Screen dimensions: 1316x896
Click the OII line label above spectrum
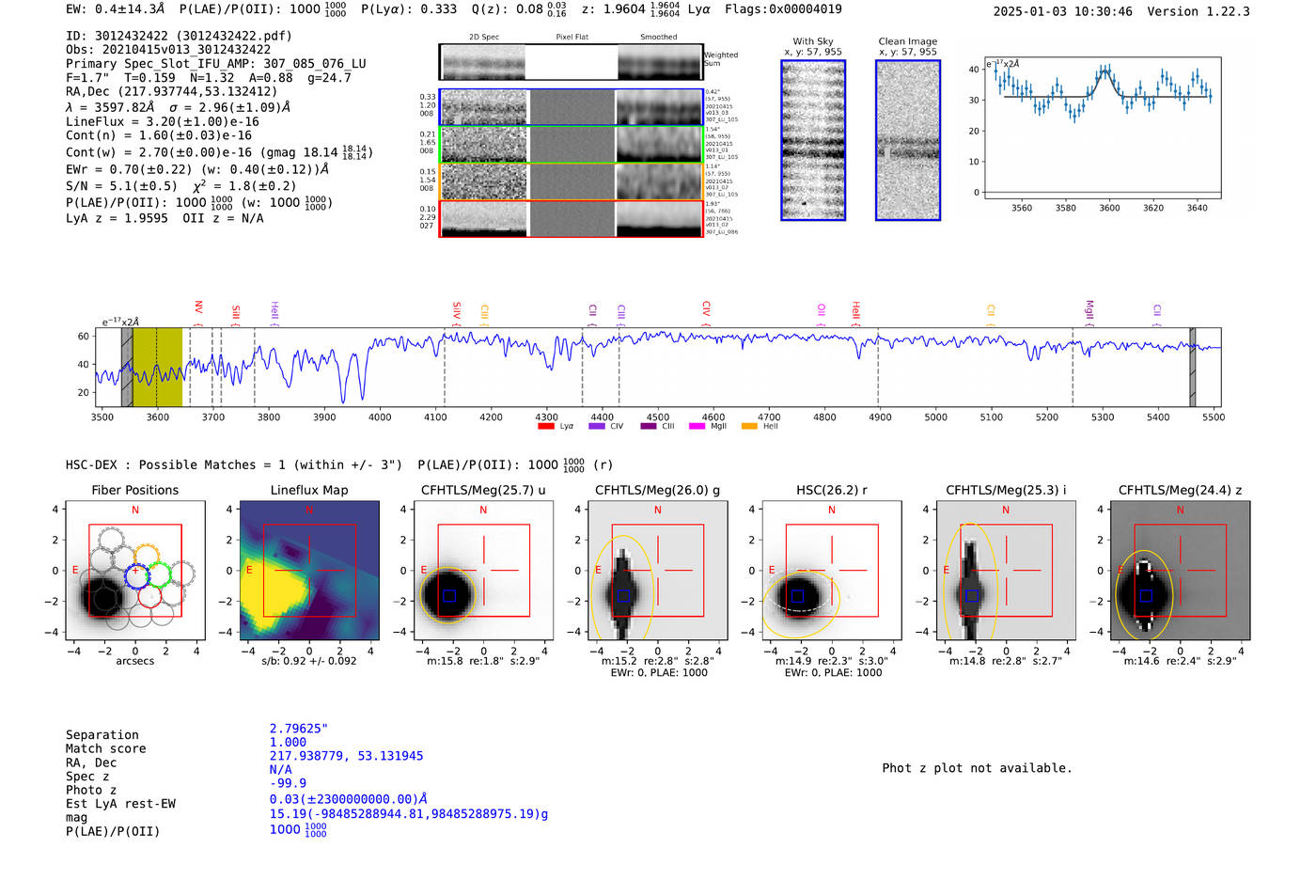coord(822,309)
